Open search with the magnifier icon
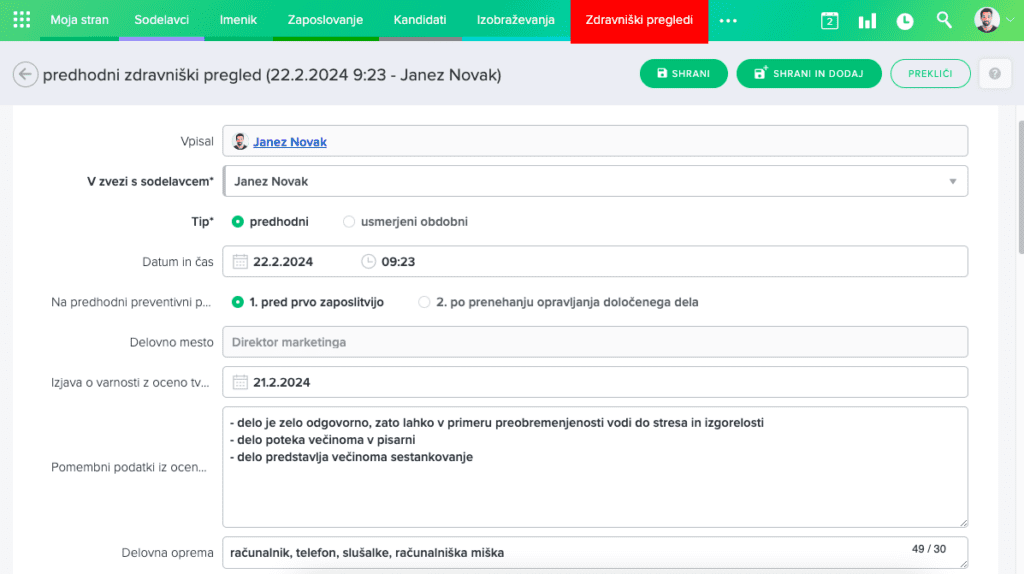This screenshot has height=574, width=1024. click(x=944, y=20)
